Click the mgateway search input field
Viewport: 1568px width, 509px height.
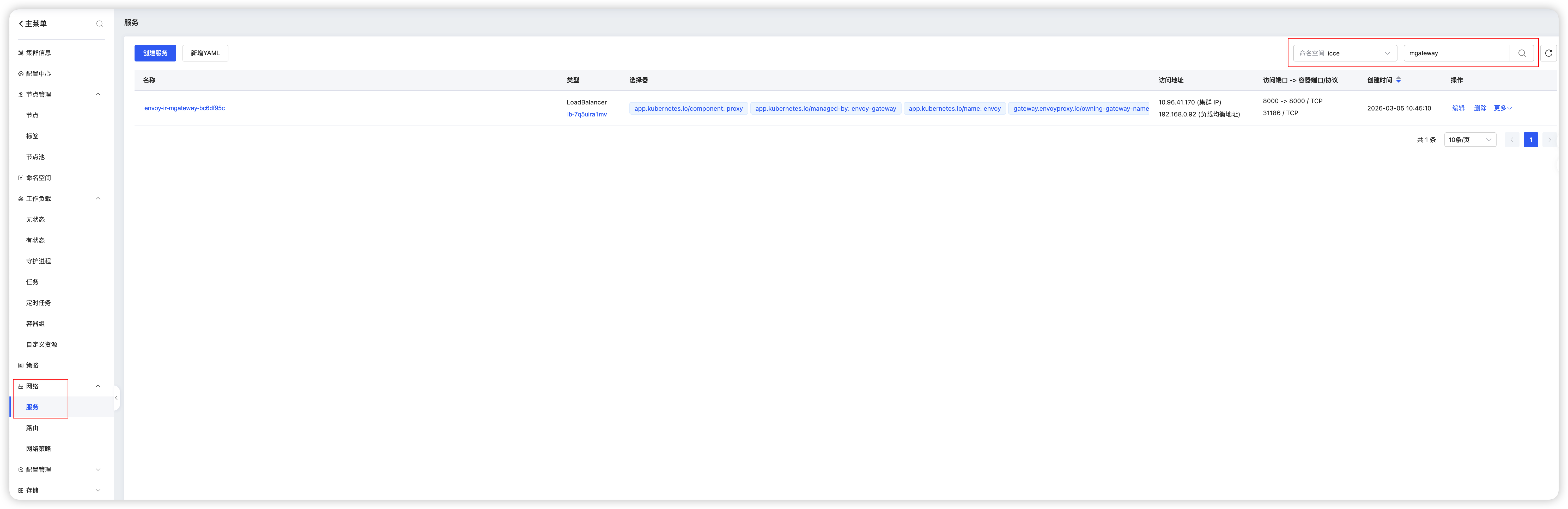pos(1455,53)
